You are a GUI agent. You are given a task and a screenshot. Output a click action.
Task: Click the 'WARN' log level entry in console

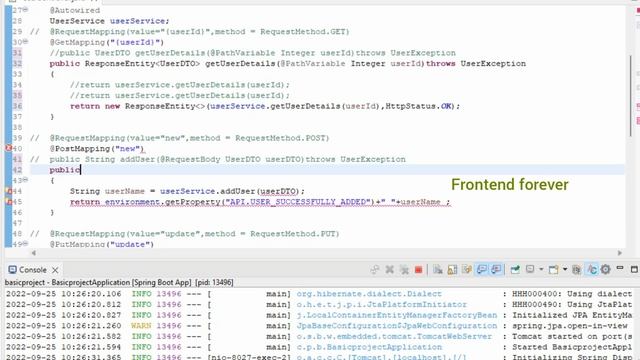pos(141,325)
